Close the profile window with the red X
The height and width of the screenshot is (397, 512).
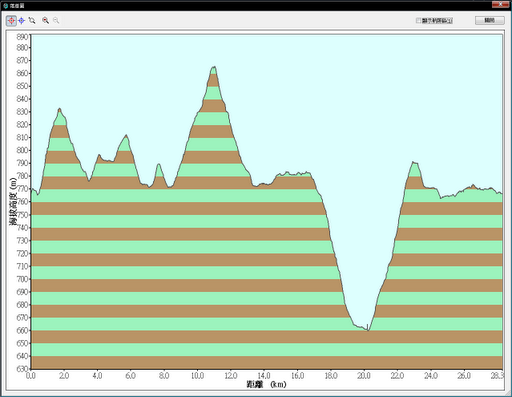tap(501, 4)
